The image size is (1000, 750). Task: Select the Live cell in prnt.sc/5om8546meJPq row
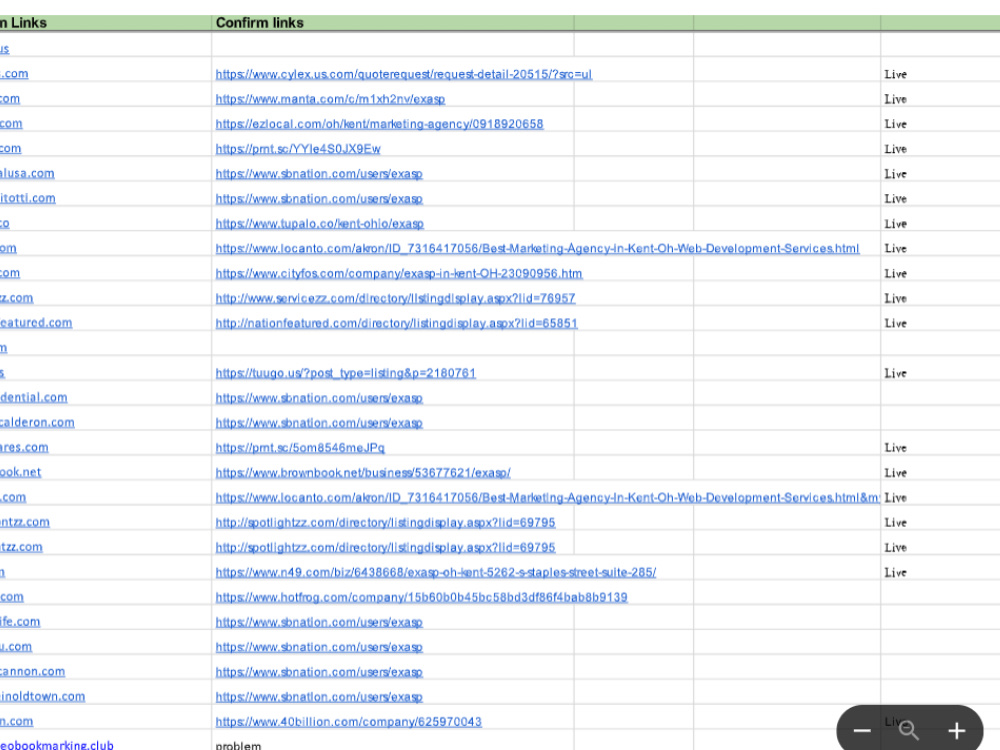(895, 447)
